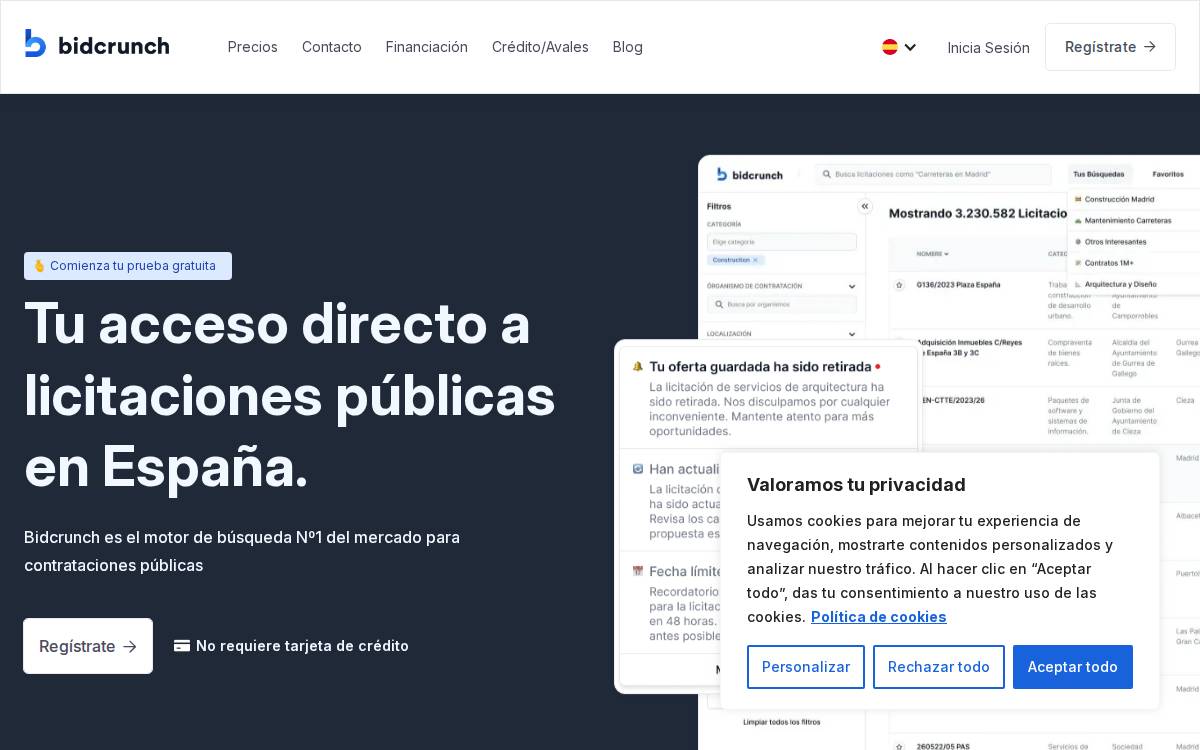Screen dimensions: 1200x750
Task: Open the Contacto page link
Action: coord(332,47)
